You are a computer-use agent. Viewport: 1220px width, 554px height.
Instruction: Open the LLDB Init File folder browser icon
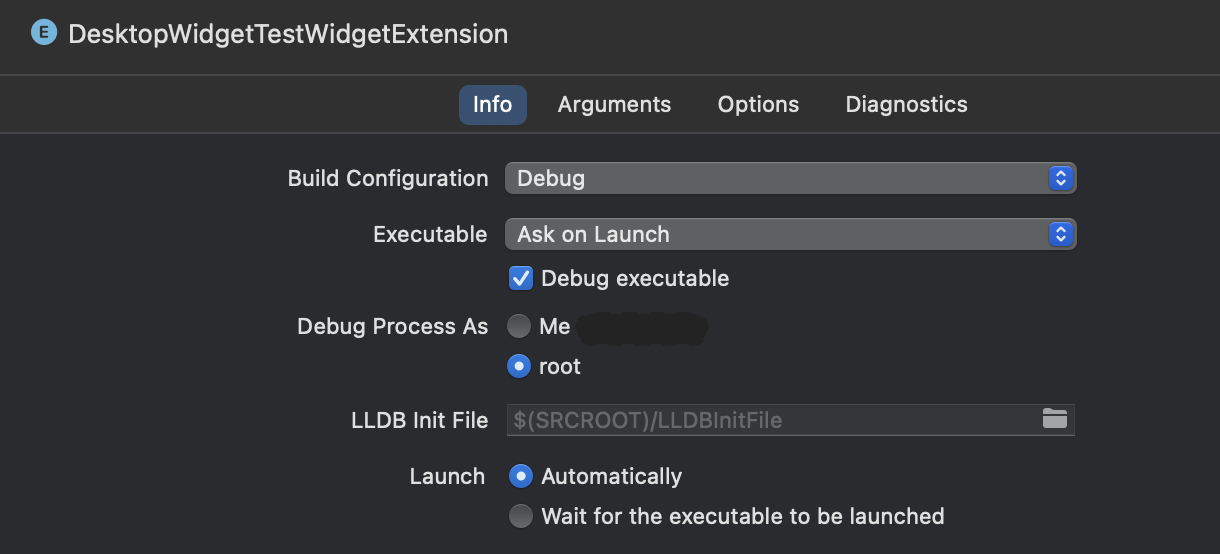[1055, 419]
